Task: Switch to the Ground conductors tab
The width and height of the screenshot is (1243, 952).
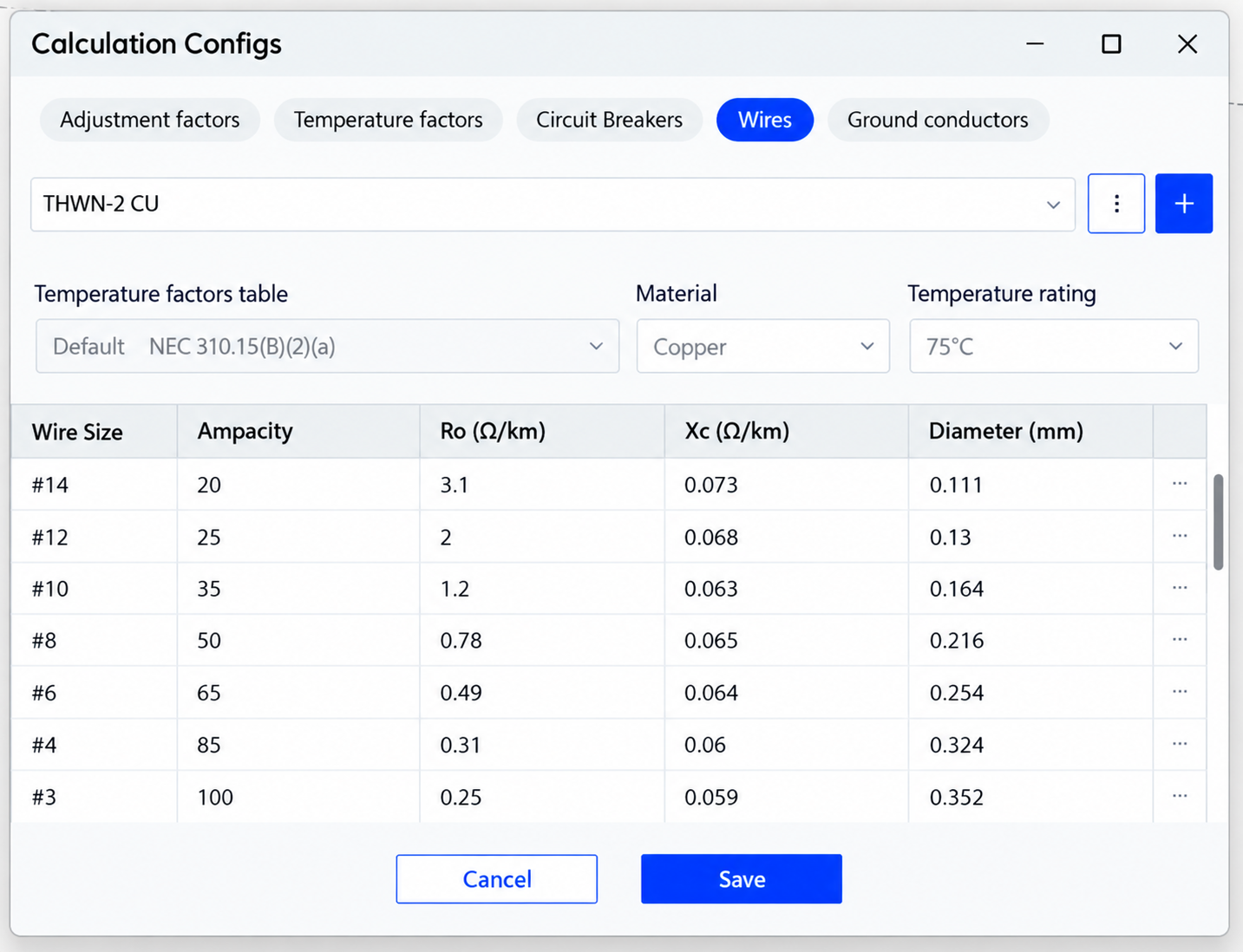Action: (938, 120)
